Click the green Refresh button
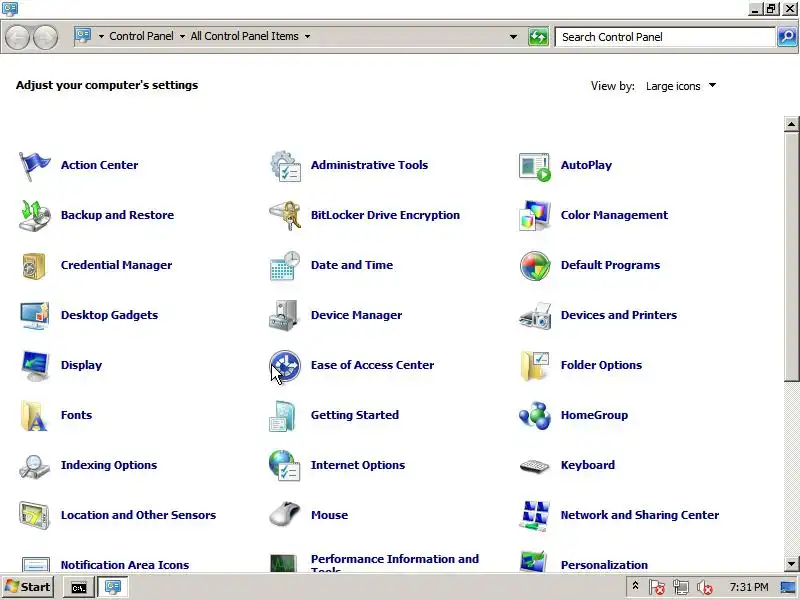The width and height of the screenshot is (800, 600). 538,37
